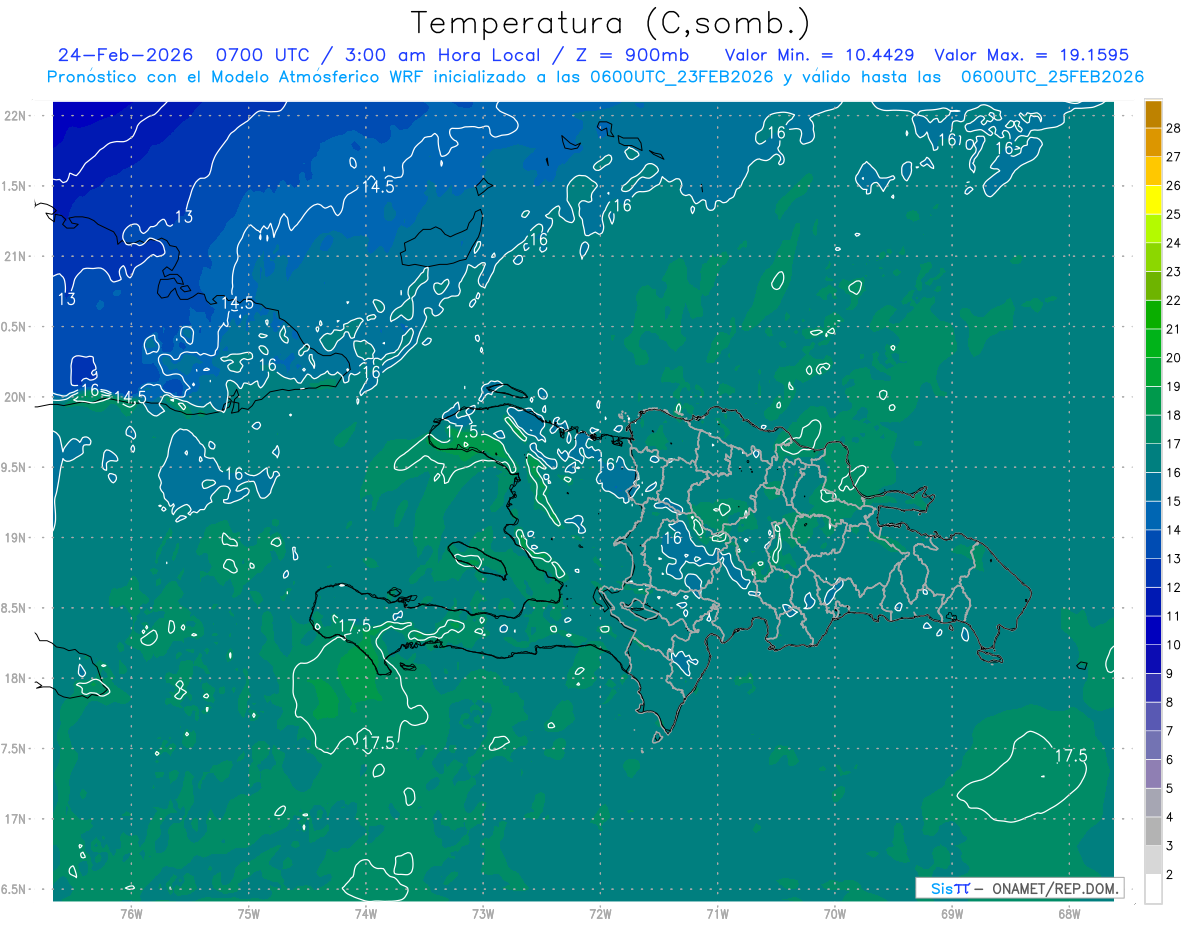Click the blue "Sis" logo text
Screen dimensions: 1200x927
(941, 888)
